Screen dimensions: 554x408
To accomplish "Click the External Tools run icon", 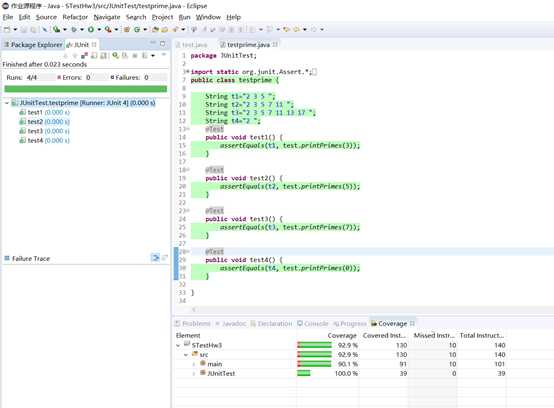I will point(108,30).
